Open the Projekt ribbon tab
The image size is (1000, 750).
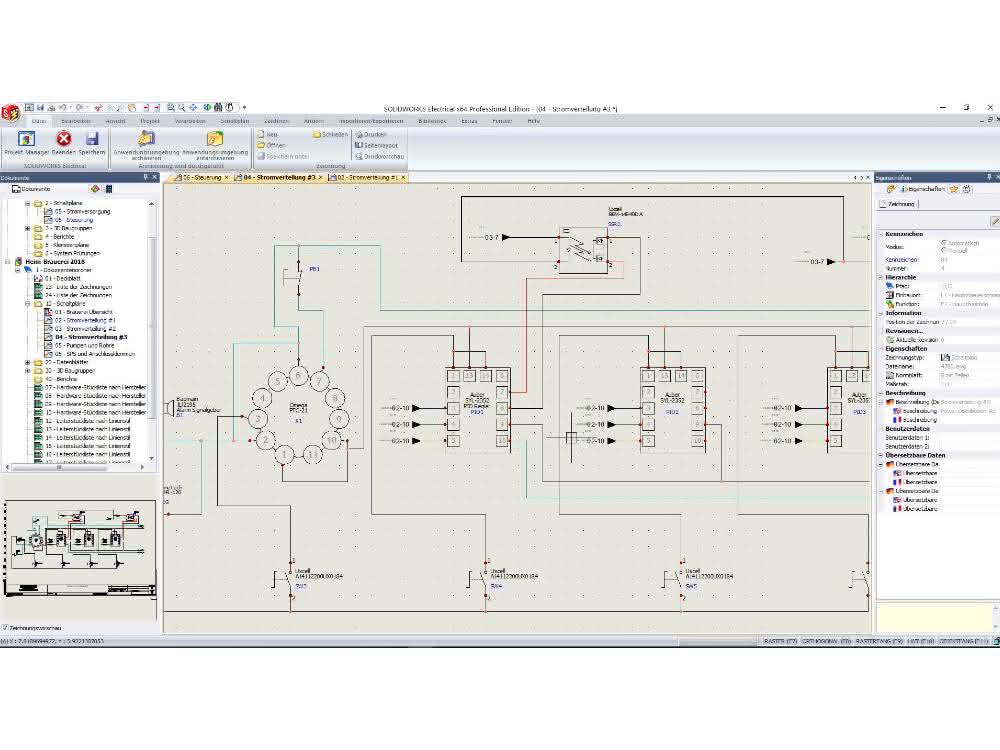(150, 121)
